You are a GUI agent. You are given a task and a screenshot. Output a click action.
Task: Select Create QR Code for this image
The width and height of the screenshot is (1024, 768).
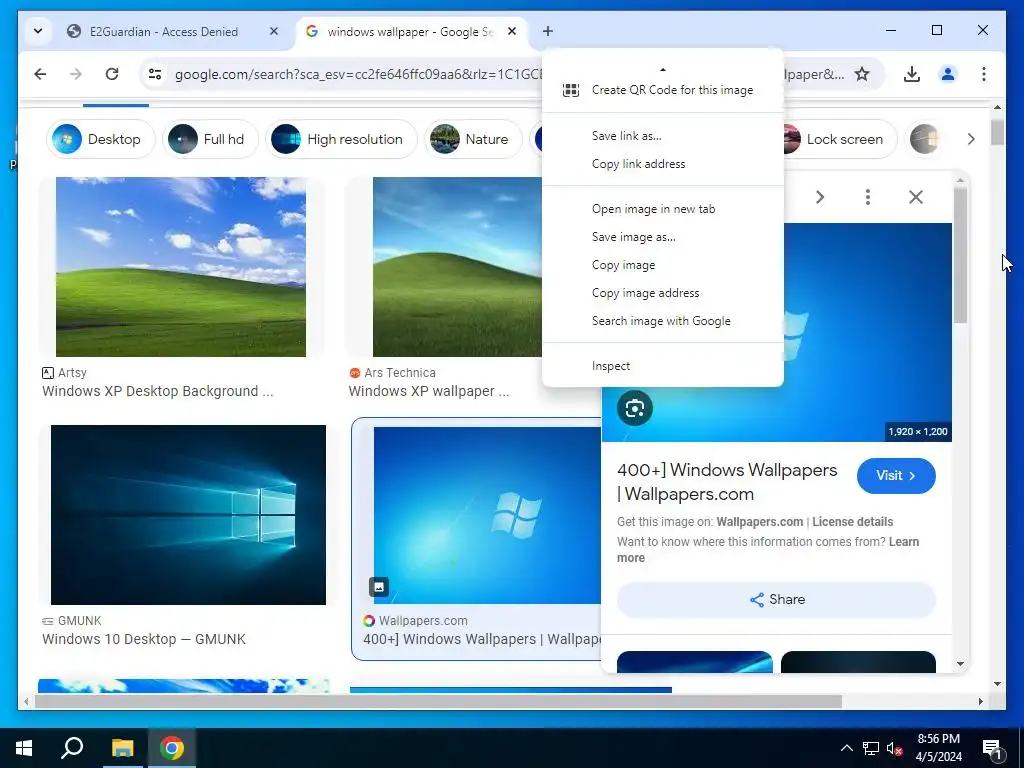pos(663,90)
